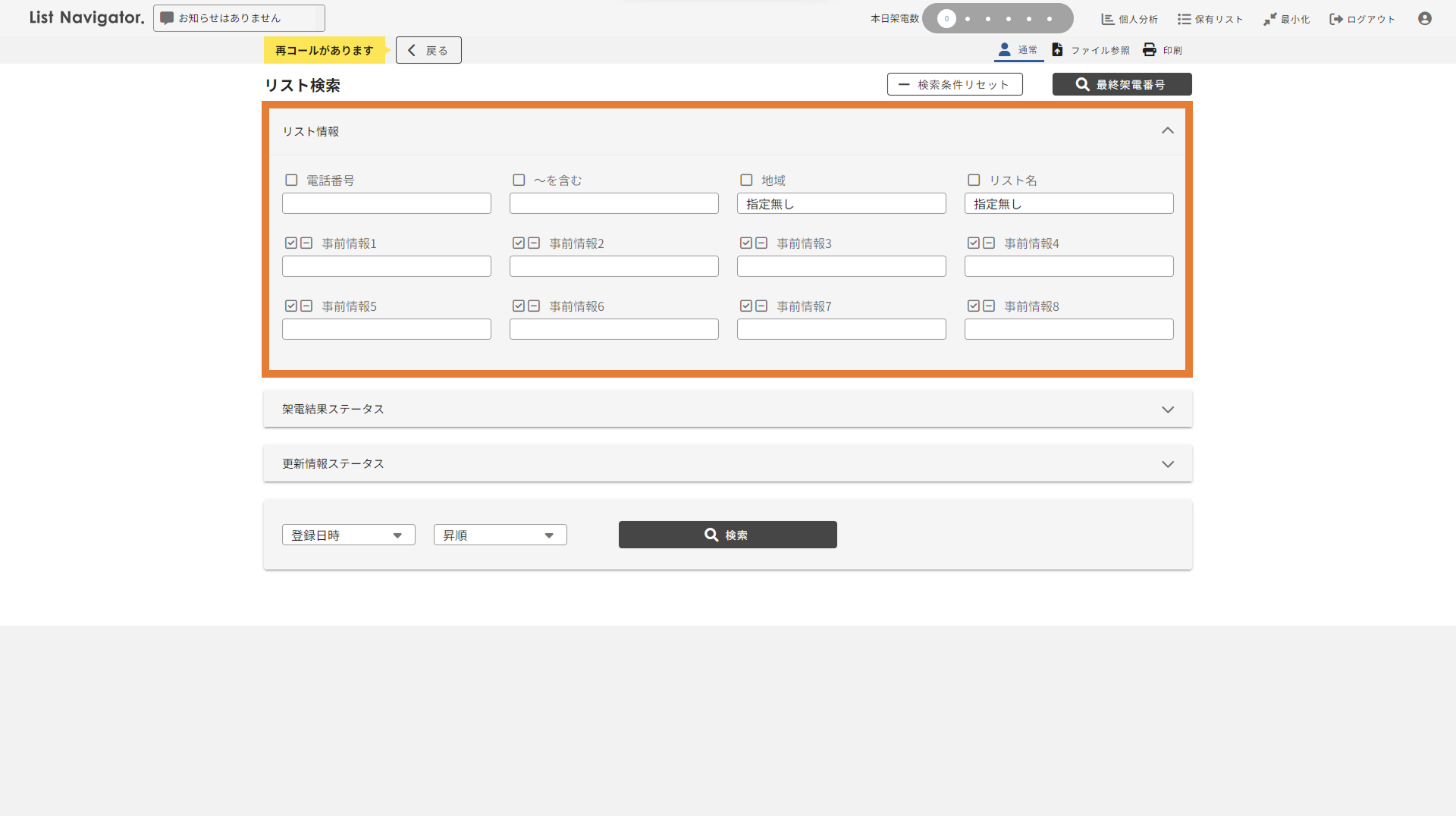
Task: Tick the リスト名 checkbox
Action: pyautogui.click(x=974, y=180)
